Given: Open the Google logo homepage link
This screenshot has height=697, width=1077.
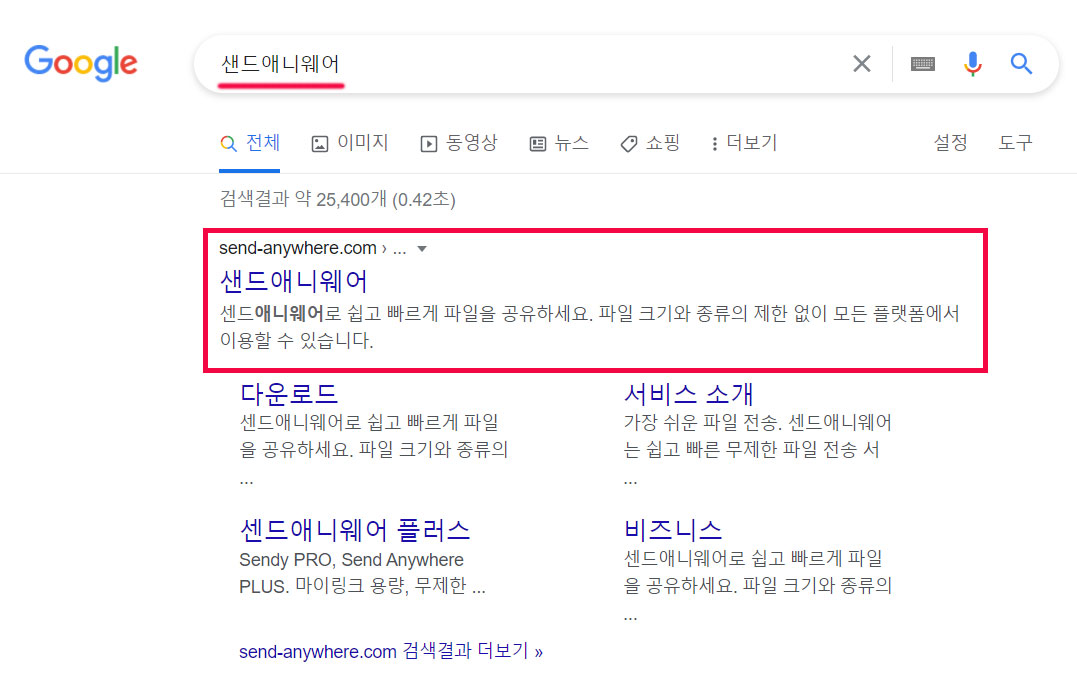Looking at the screenshot, I should [x=81, y=63].
